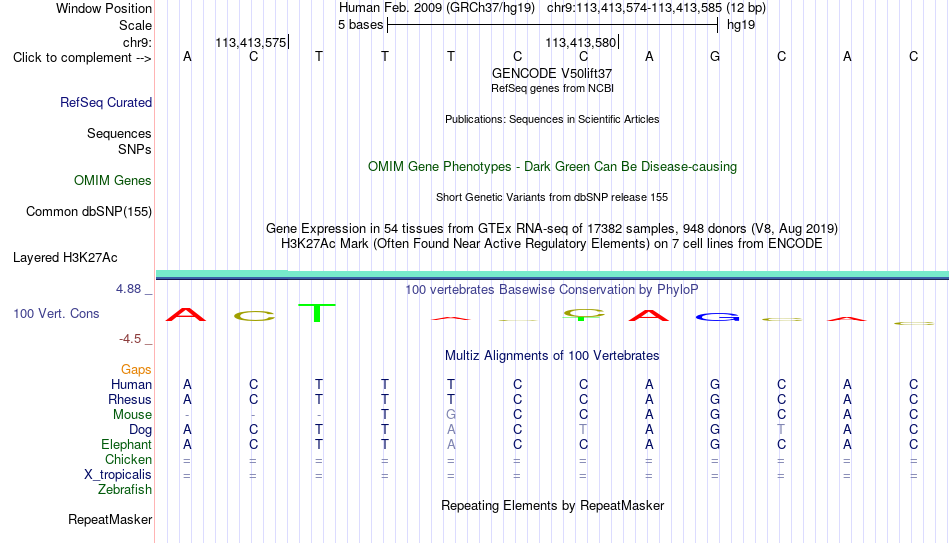
Task: Click the 5 bases scale bar
Action: [x=552, y=25]
